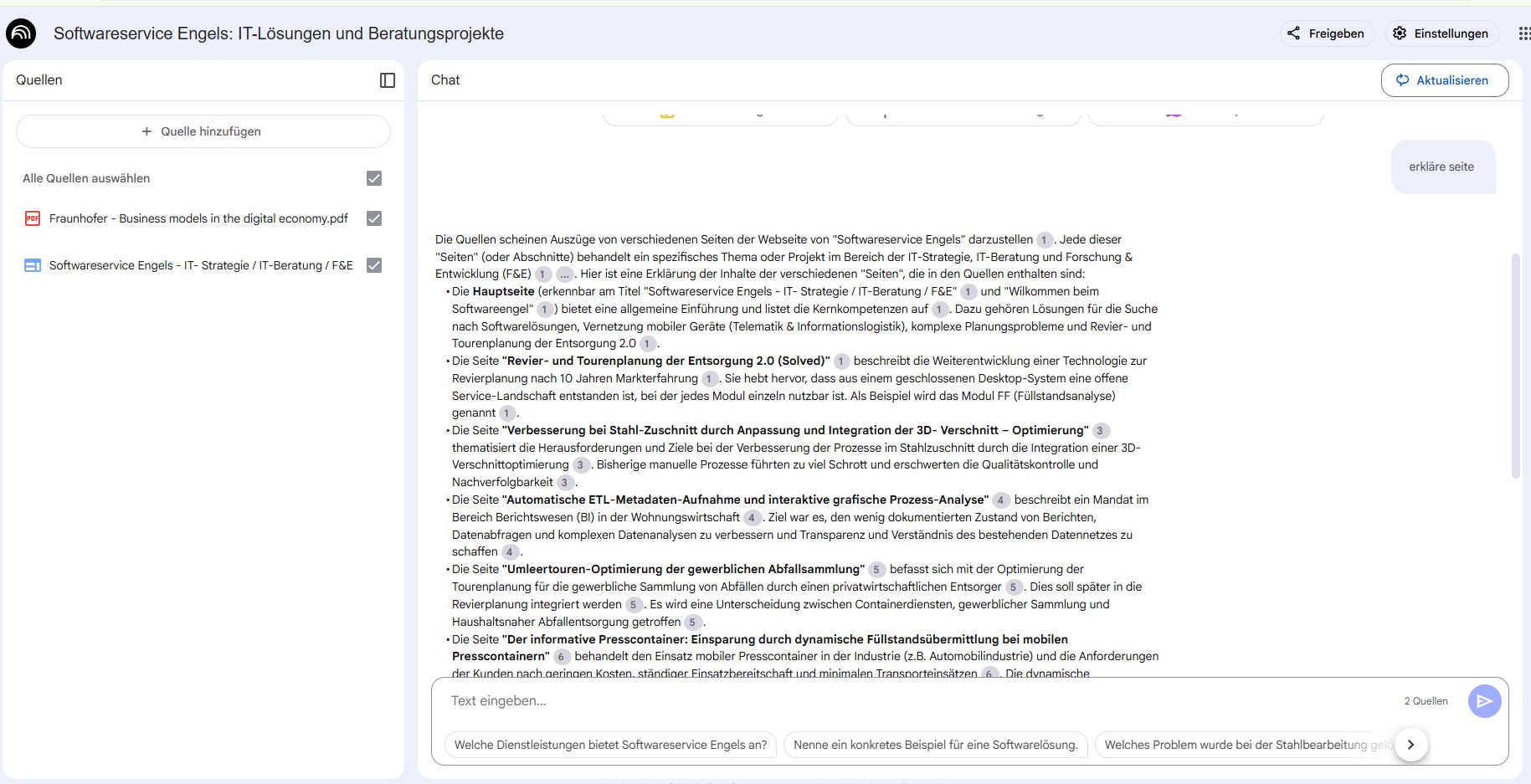The width and height of the screenshot is (1531, 784).
Task: Open citation 3 after "Verschnitt – Optimierung"
Action: click(1100, 431)
